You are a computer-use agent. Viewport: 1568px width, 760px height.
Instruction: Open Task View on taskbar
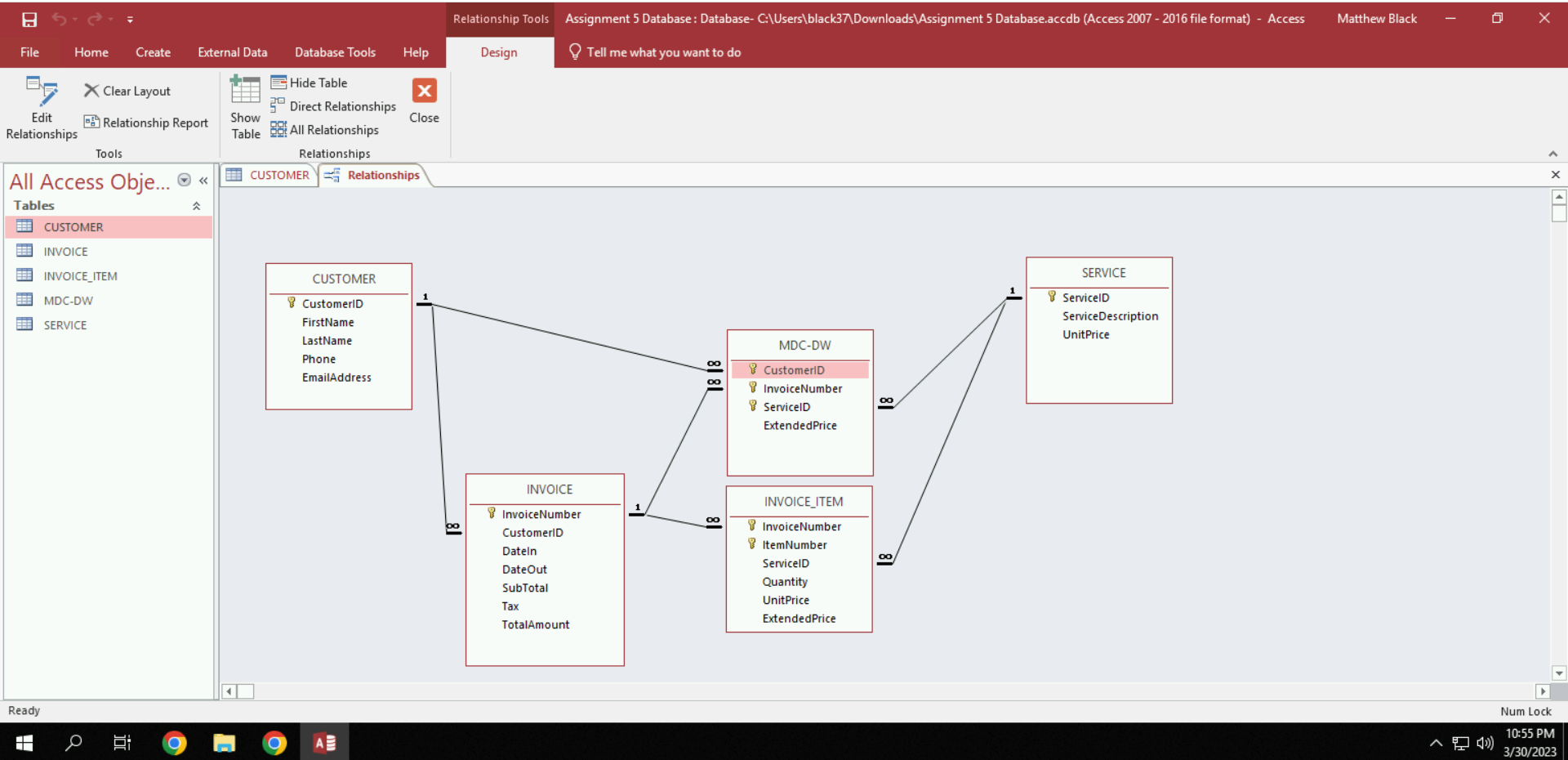(x=122, y=742)
